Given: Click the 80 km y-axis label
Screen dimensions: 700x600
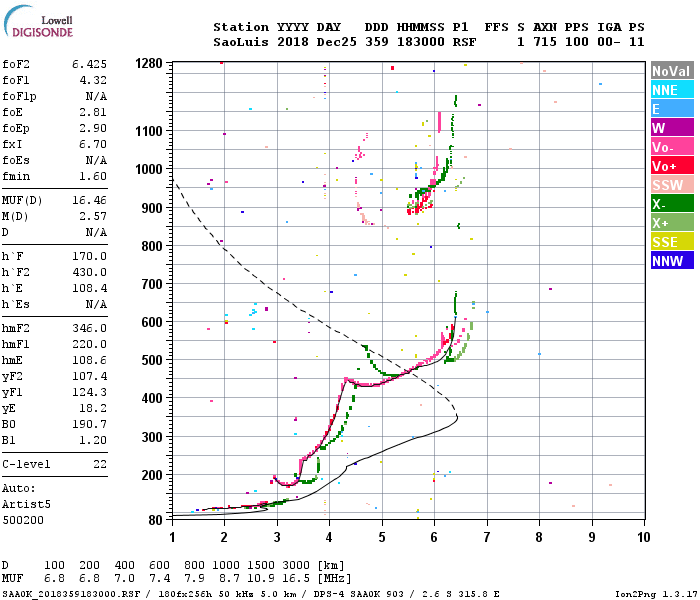Looking at the screenshot, I should (x=155, y=521).
